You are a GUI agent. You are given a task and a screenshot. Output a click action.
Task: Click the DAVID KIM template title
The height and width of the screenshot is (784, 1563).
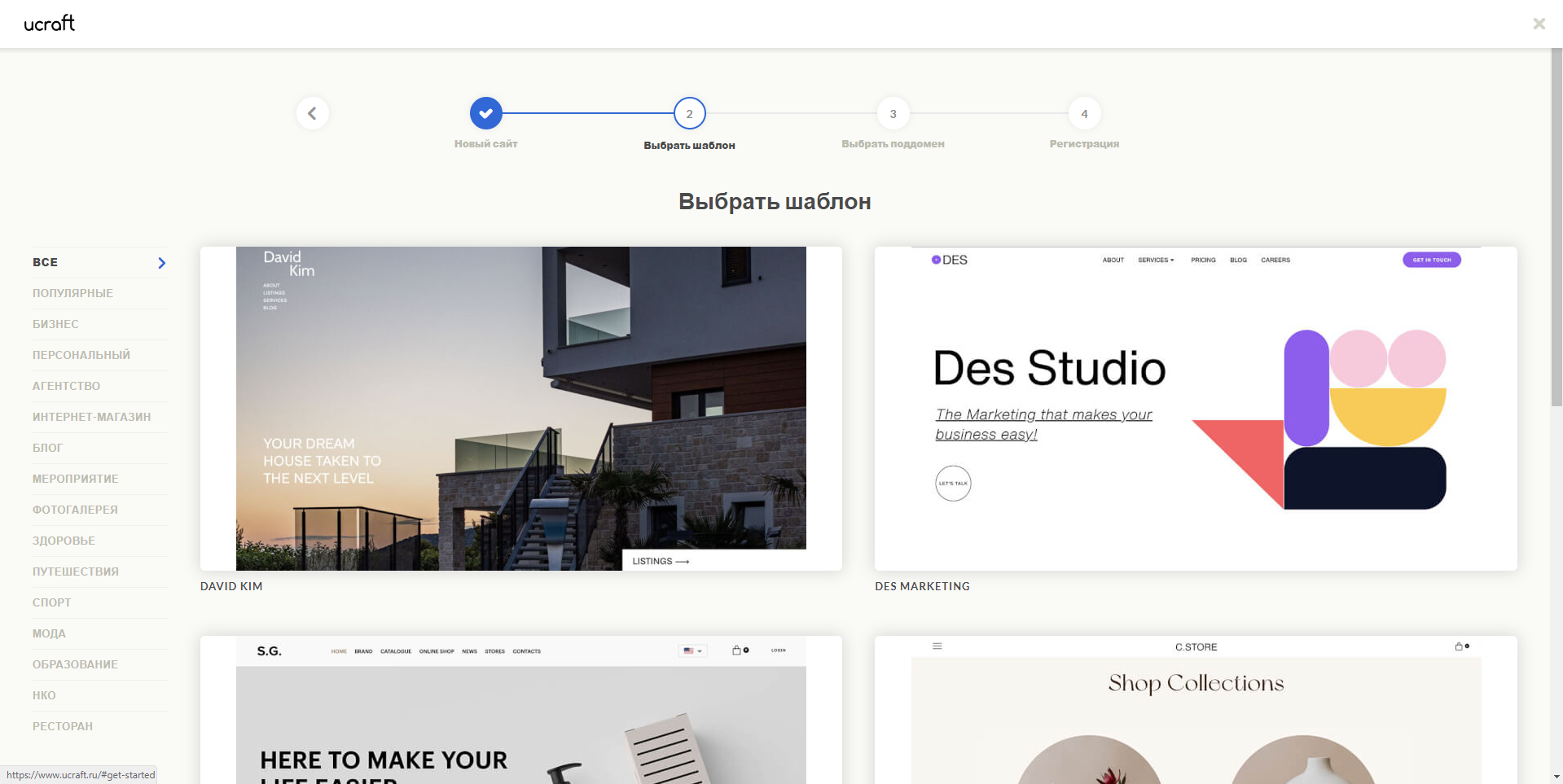(x=231, y=586)
